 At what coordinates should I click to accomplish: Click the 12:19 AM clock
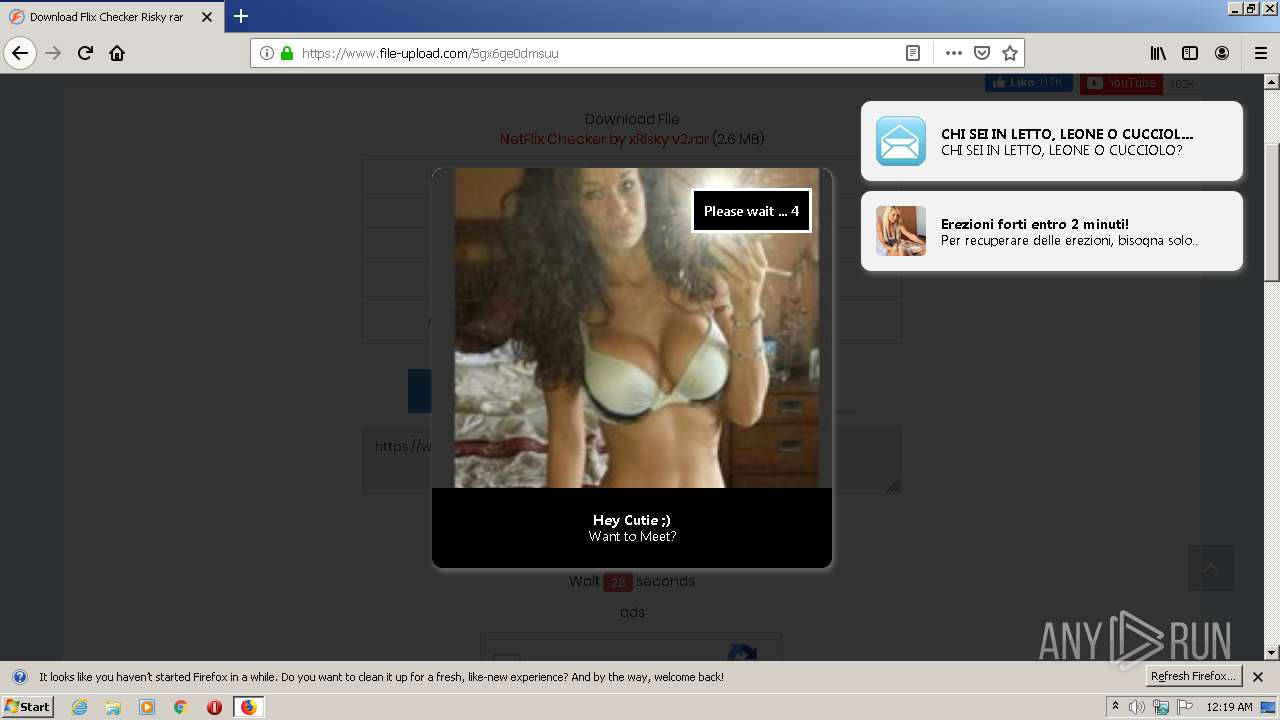coord(1229,707)
